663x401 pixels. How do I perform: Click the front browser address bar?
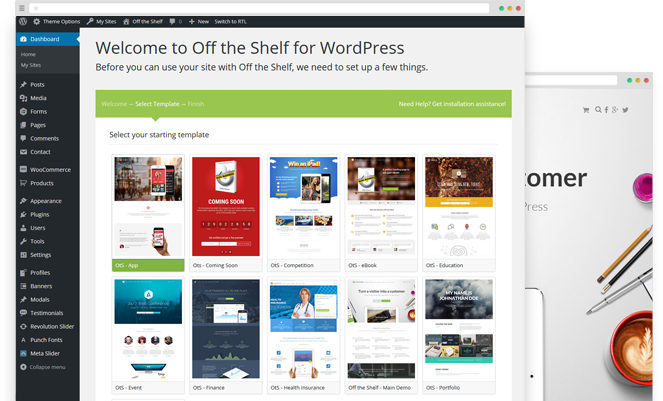tap(259, 8)
